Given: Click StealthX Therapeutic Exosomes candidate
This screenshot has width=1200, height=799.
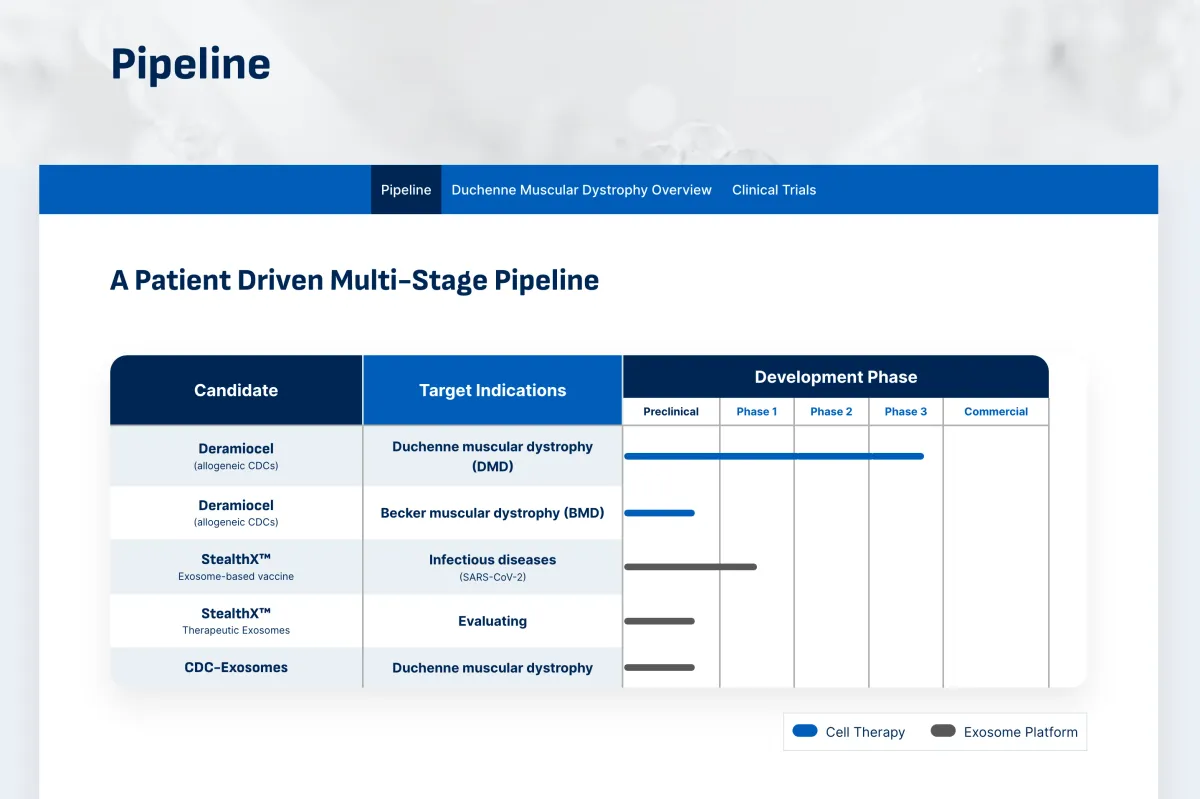Looking at the screenshot, I should coord(236,621).
